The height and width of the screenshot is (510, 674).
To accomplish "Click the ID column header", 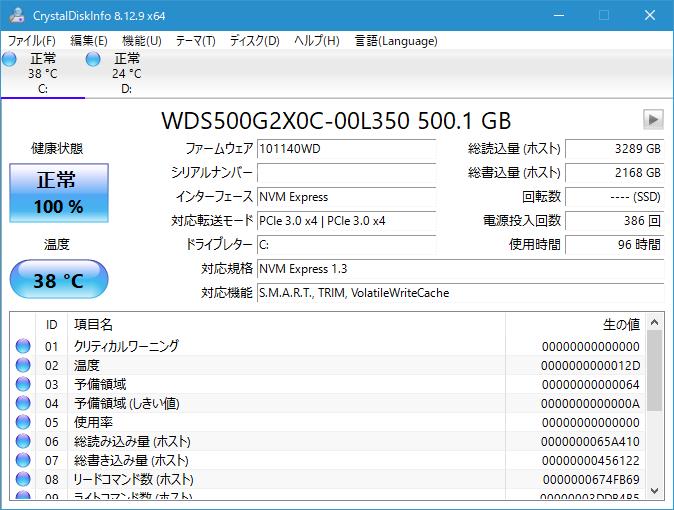I will [51, 325].
